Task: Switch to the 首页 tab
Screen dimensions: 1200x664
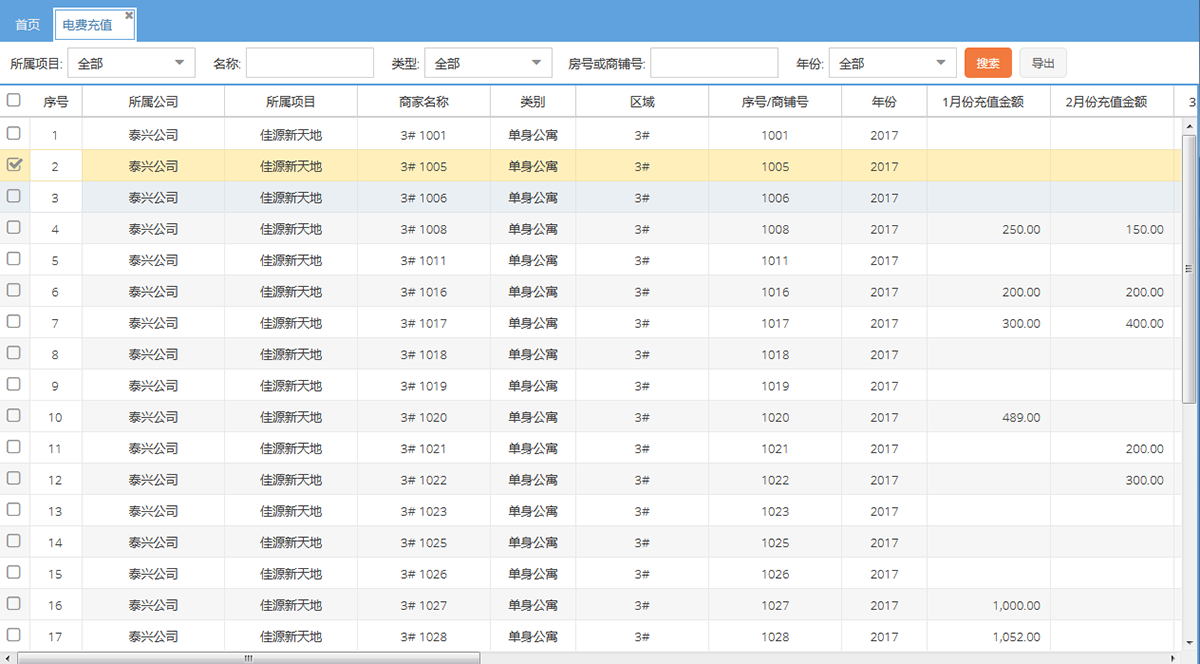Action: point(28,25)
